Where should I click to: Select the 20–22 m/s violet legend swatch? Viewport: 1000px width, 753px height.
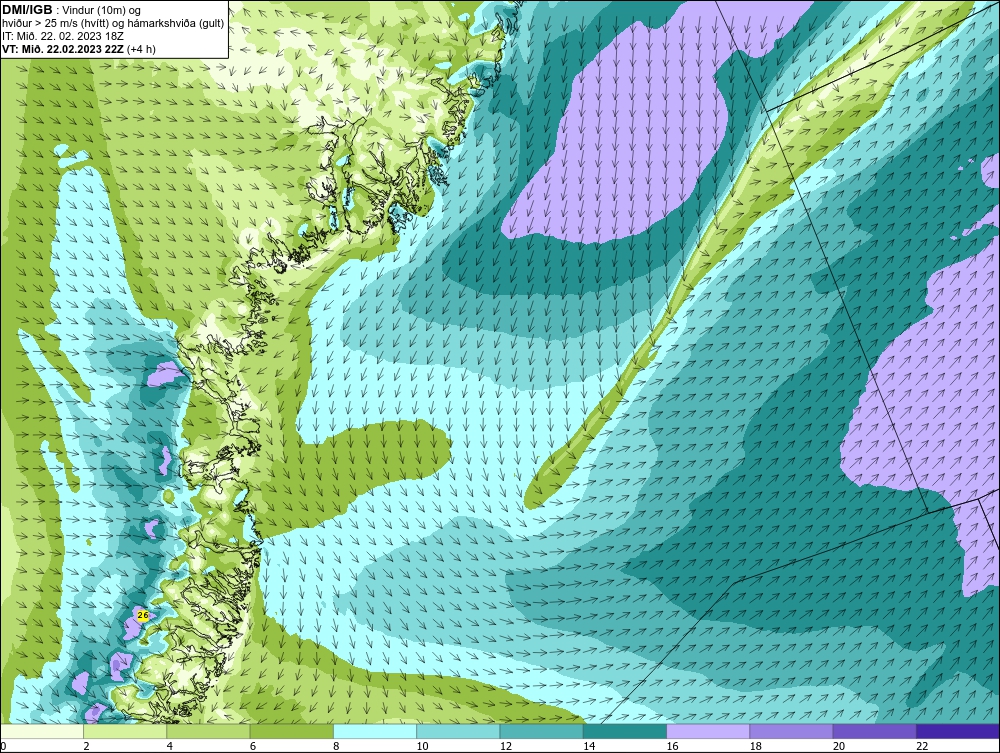tap(875, 731)
